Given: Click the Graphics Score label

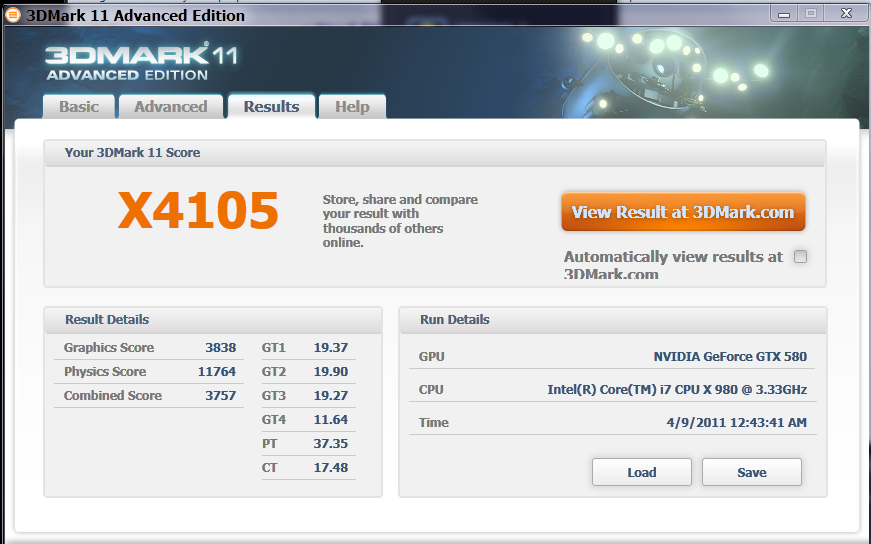Looking at the screenshot, I should pyautogui.click(x=109, y=347).
